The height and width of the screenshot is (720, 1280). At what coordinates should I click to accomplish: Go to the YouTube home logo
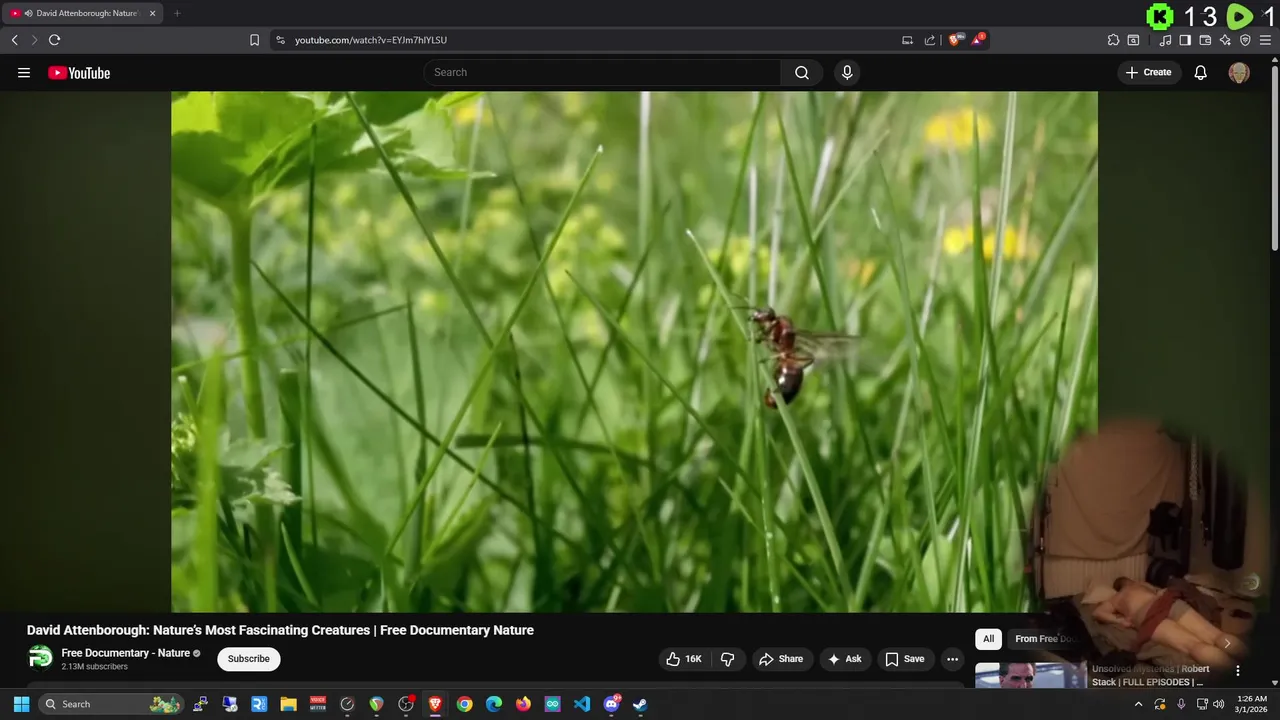pos(79,73)
